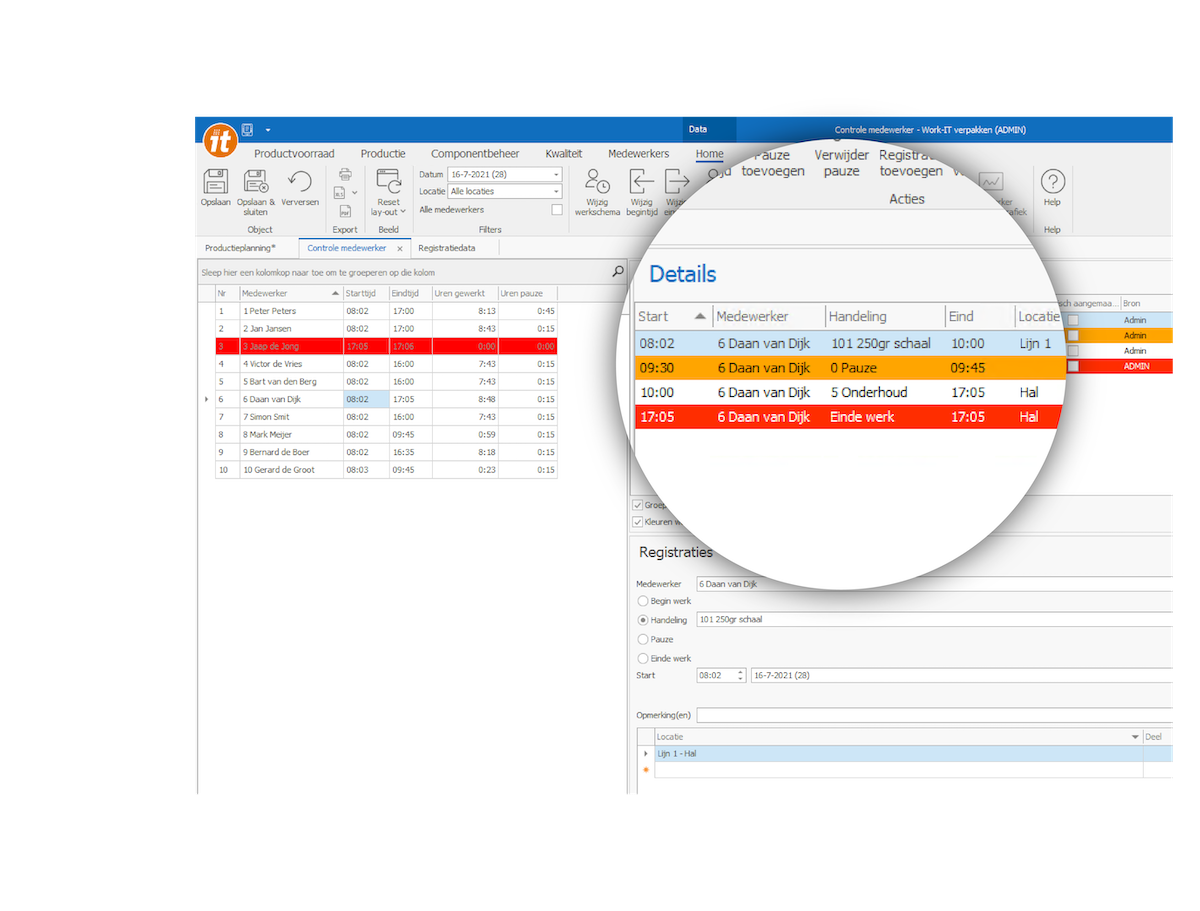Screen dimensions: 1200x911
Task: Choose the Begin werk radio option
Action: (642, 601)
